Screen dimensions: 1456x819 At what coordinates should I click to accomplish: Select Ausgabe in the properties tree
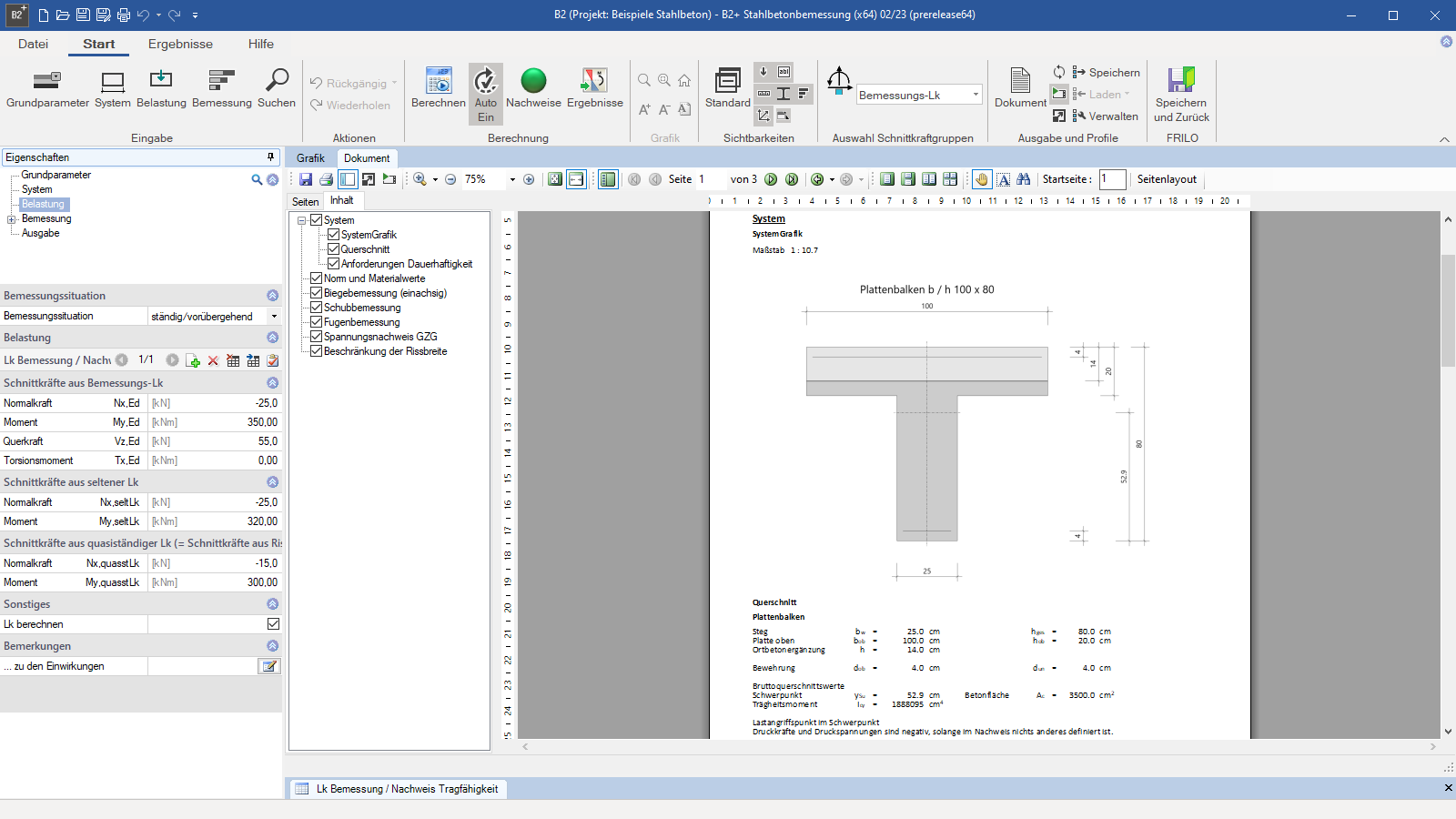(x=40, y=234)
